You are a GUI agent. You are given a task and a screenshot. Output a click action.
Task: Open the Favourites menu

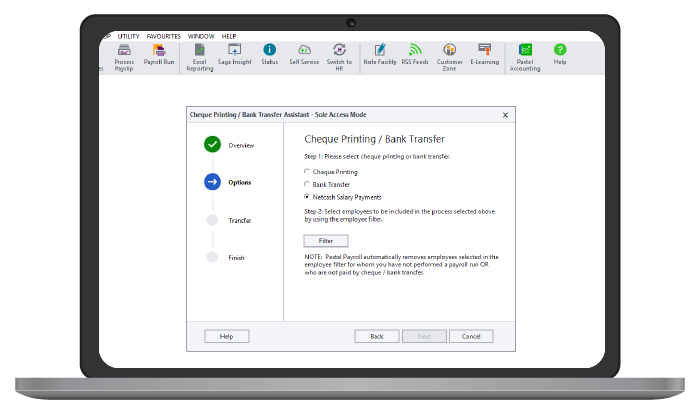point(163,36)
